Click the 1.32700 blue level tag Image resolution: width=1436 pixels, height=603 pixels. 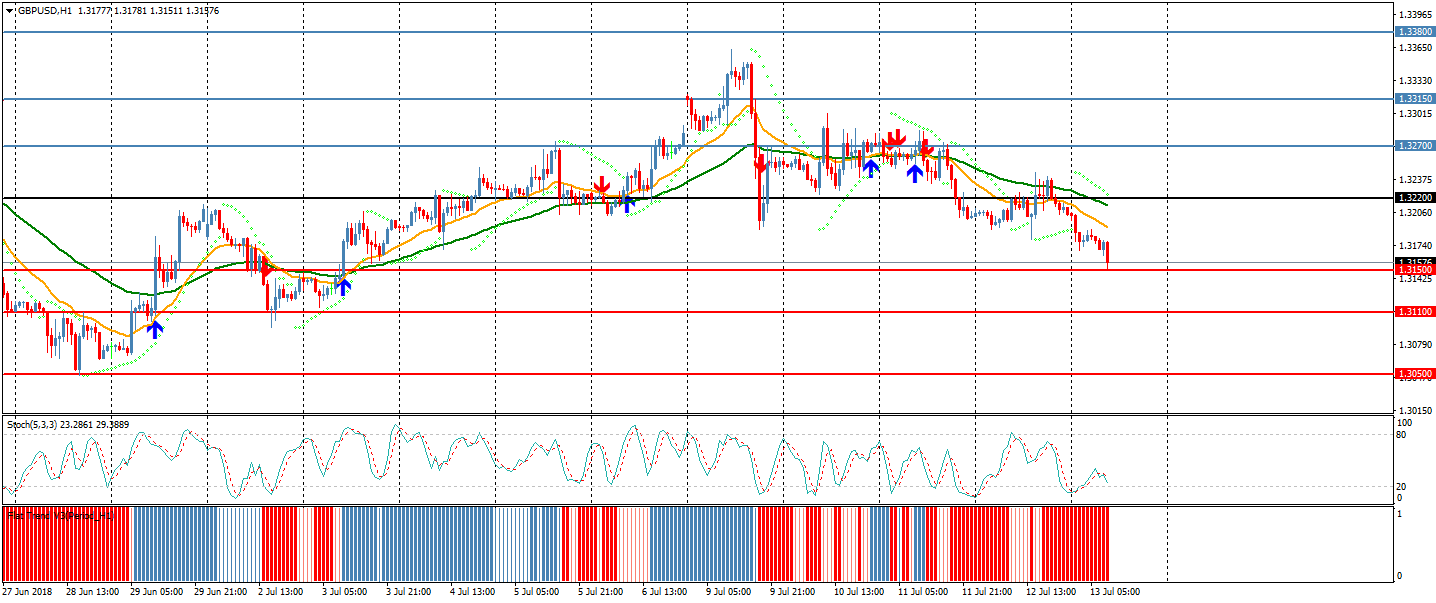pyautogui.click(x=1414, y=146)
